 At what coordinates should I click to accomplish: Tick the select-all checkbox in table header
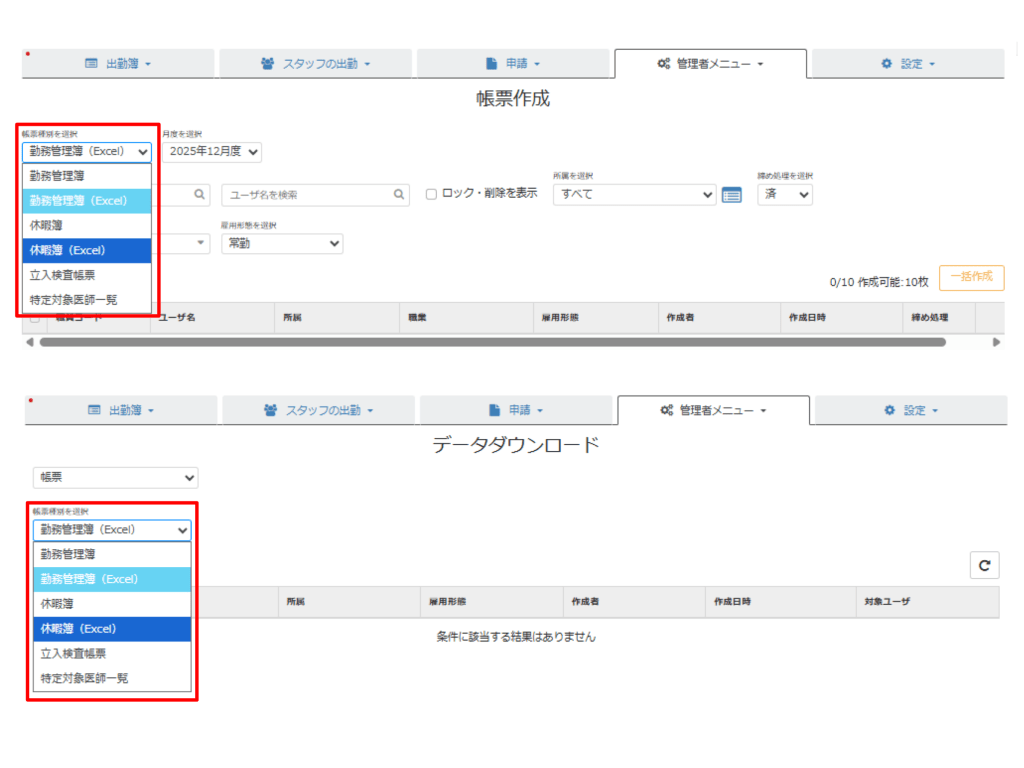click(35, 318)
